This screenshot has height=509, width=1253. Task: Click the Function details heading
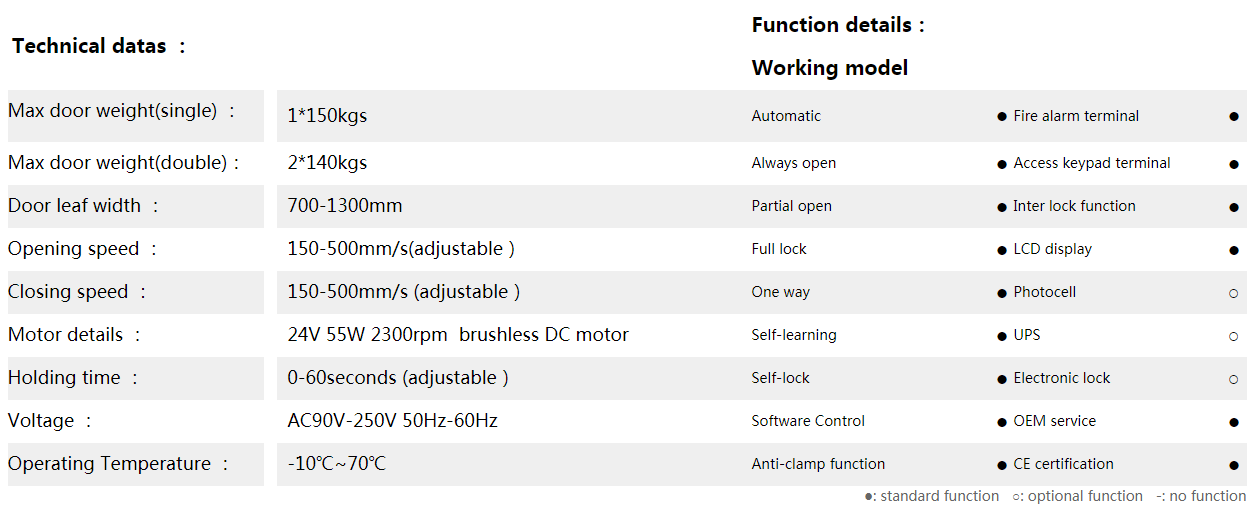point(831,25)
